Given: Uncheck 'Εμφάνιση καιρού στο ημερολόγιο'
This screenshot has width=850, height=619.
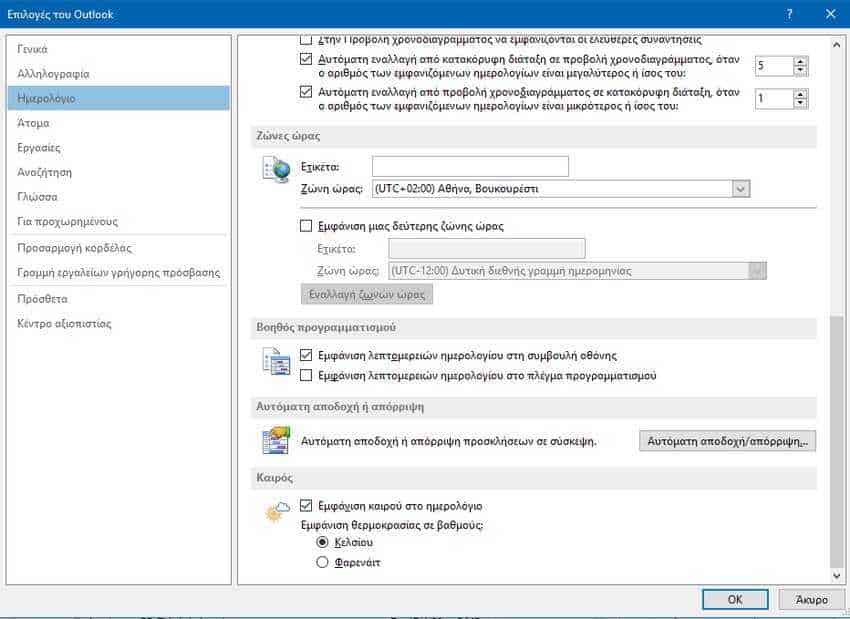Looking at the screenshot, I should coord(306,505).
